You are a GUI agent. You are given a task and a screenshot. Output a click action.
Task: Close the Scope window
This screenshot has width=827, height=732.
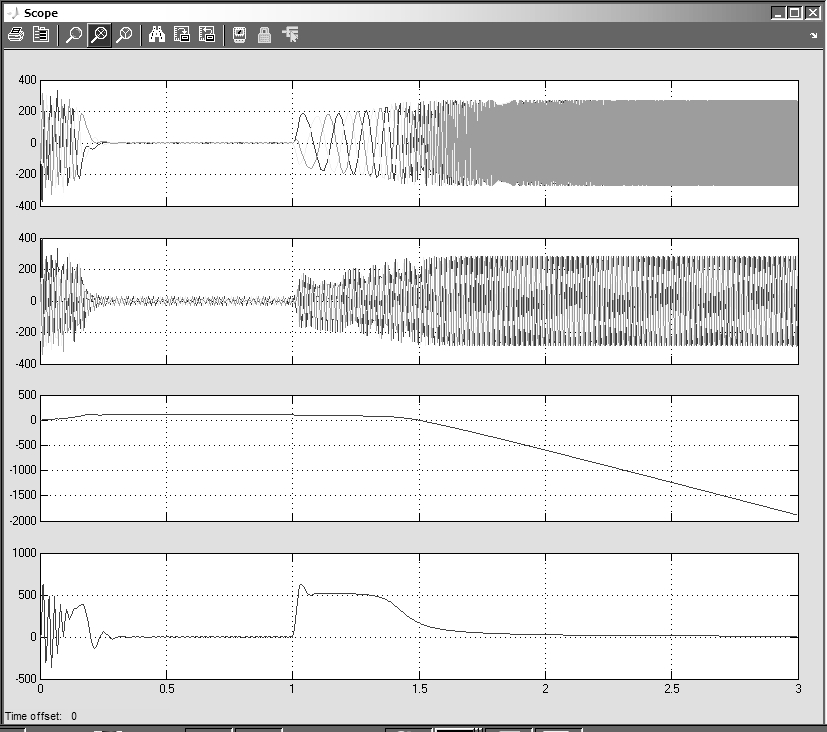point(813,13)
